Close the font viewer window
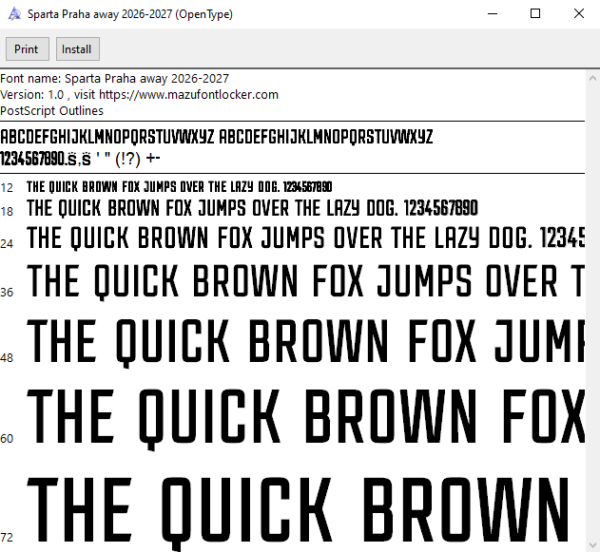This screenshot has height=552, width=600. point(579,14)
